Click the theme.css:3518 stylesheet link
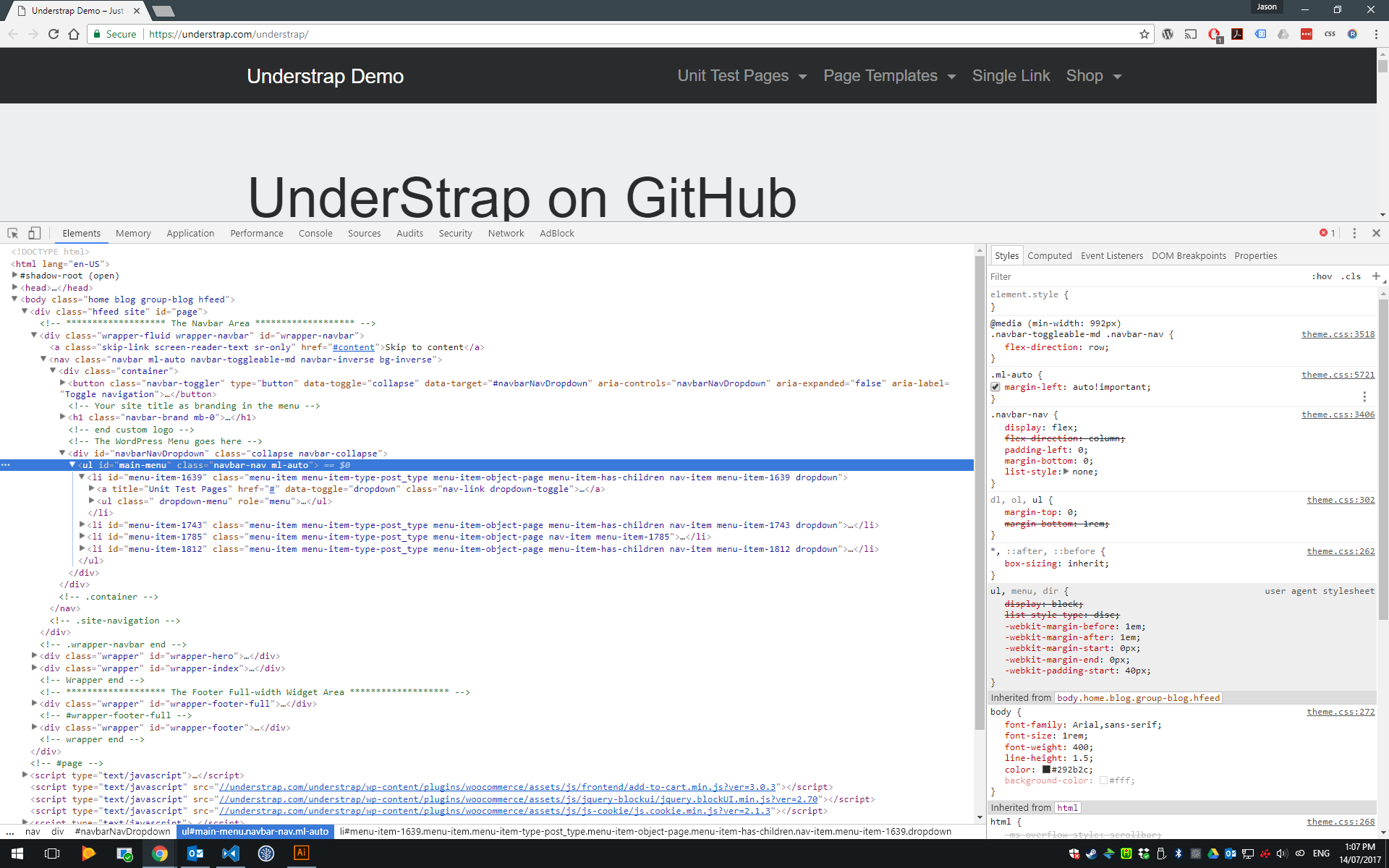Screen dimensions: 1389x868 tap(1338, 333)
